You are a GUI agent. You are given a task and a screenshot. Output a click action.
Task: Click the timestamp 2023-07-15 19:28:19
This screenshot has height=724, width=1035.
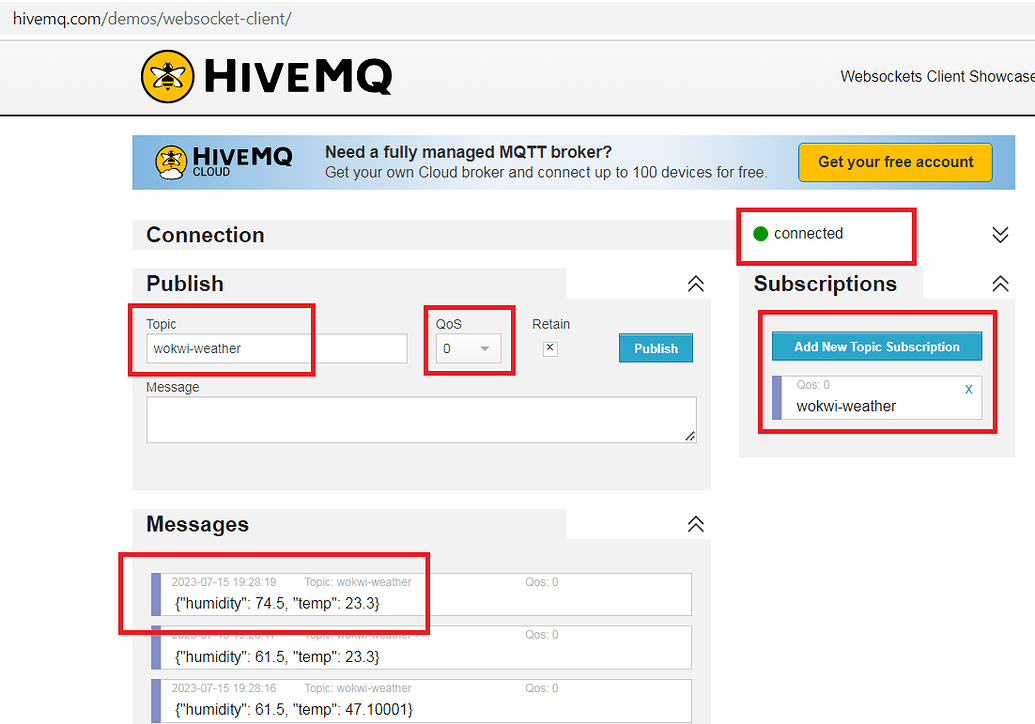pyautogui.click(x=224, y=582)
